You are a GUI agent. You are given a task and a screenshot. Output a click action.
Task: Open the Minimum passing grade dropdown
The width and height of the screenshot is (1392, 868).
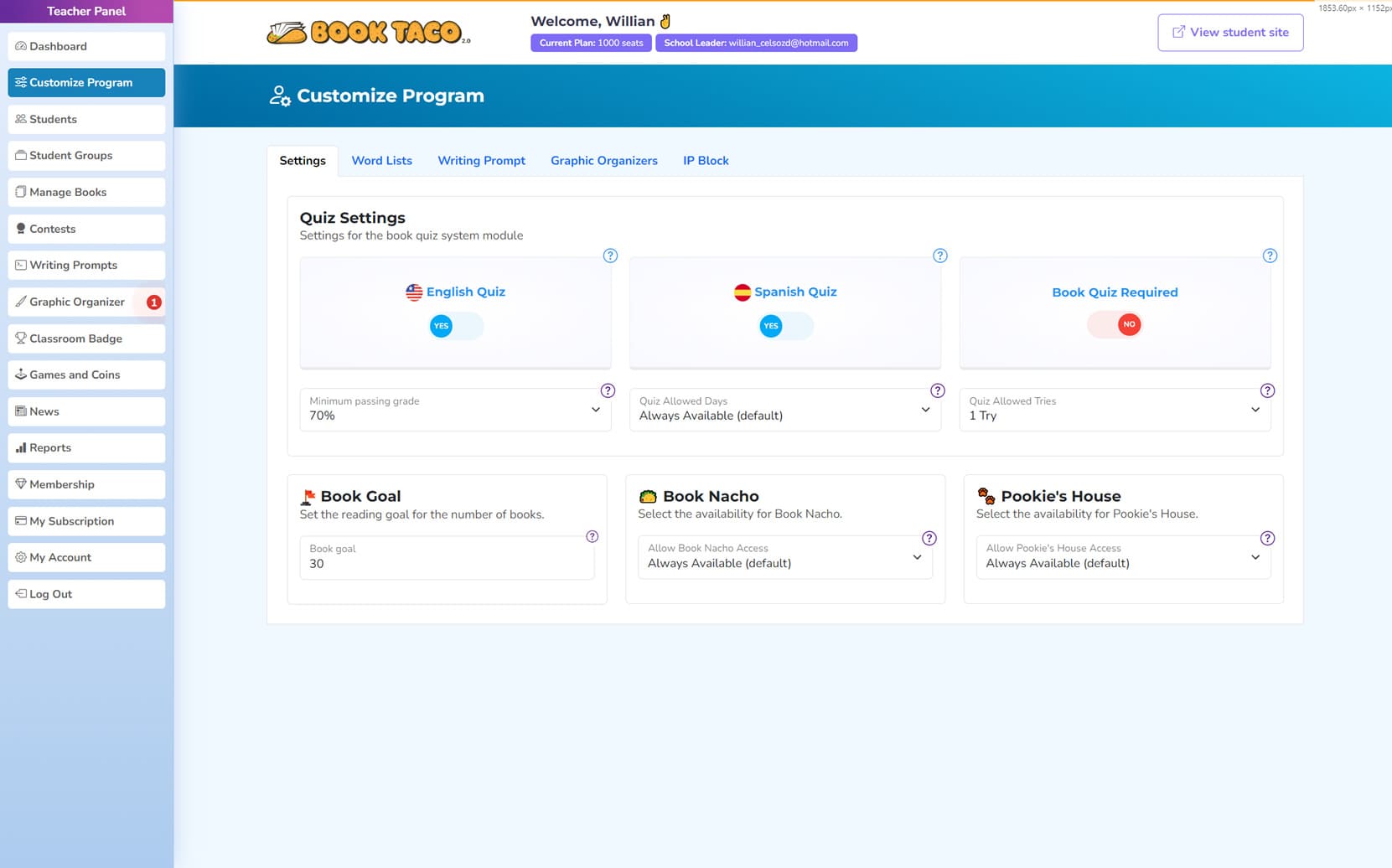pos(455,410)
